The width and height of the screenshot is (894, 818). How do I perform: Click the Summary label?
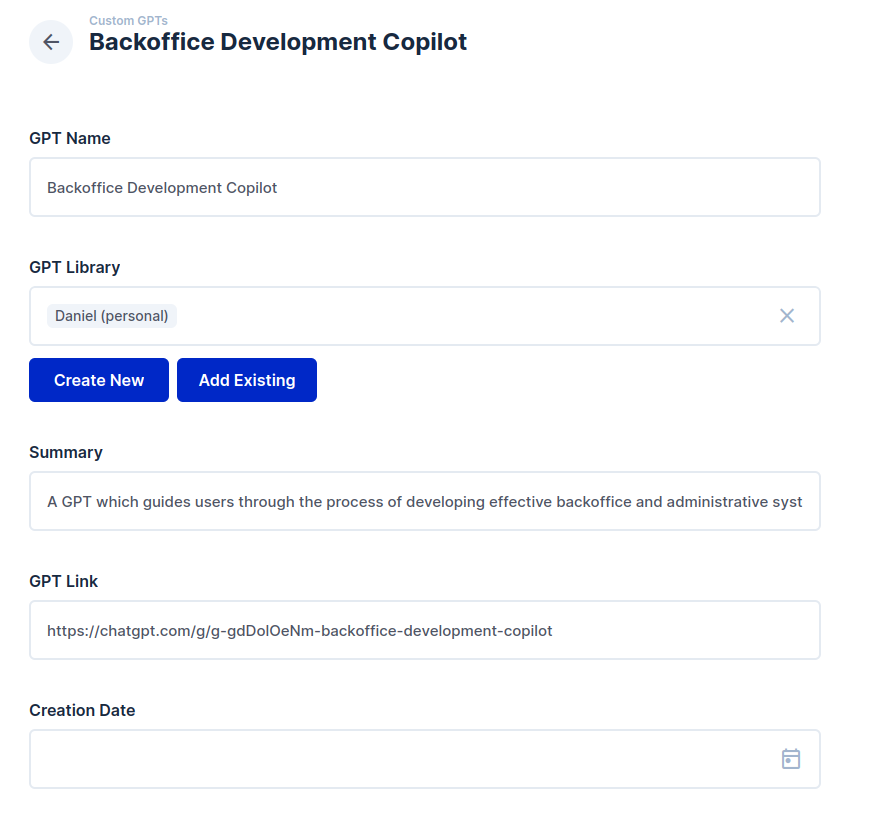66,453
